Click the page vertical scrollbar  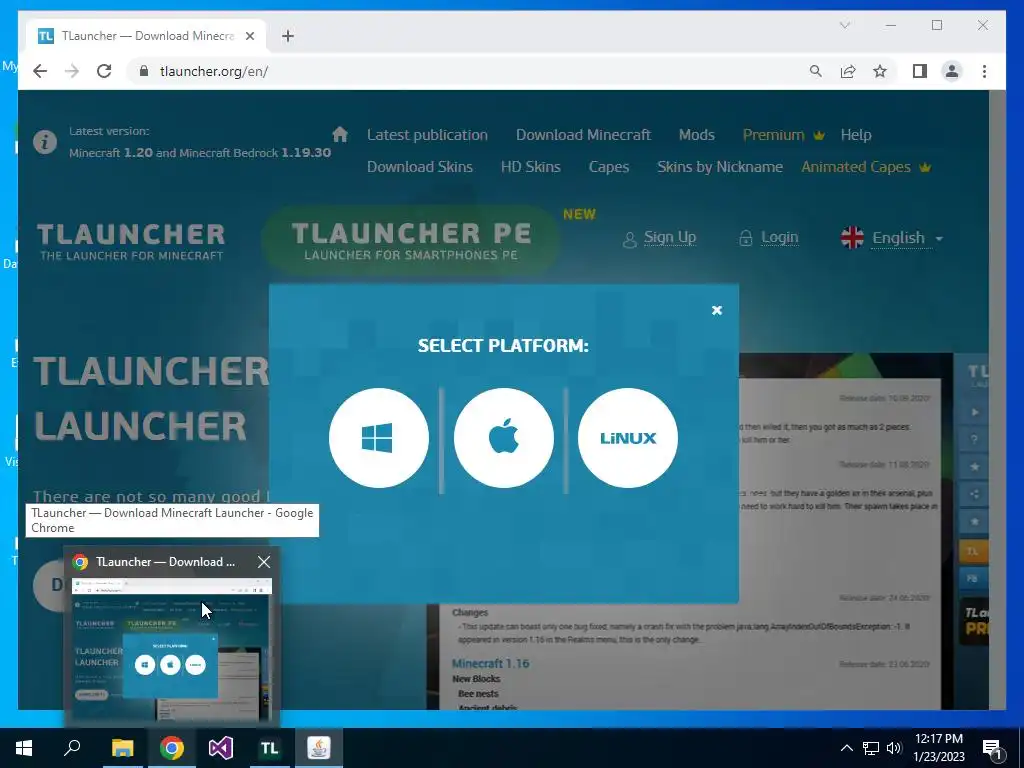click(x=997, y=400)
